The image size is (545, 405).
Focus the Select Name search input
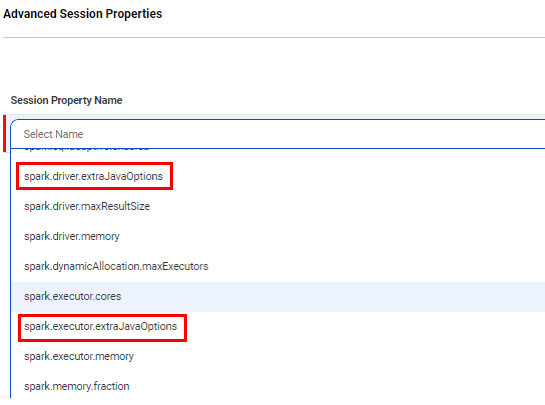278,134
